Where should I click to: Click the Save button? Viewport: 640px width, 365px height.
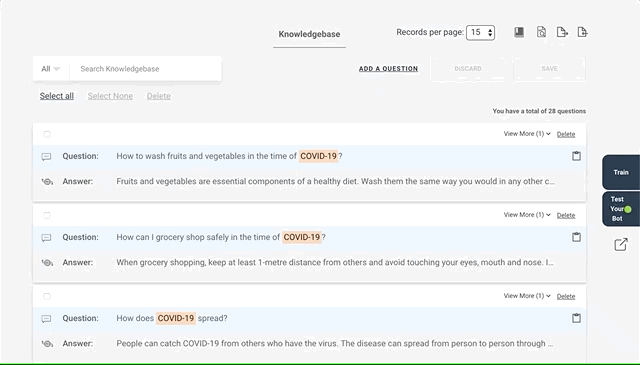[x=549, y=69]
